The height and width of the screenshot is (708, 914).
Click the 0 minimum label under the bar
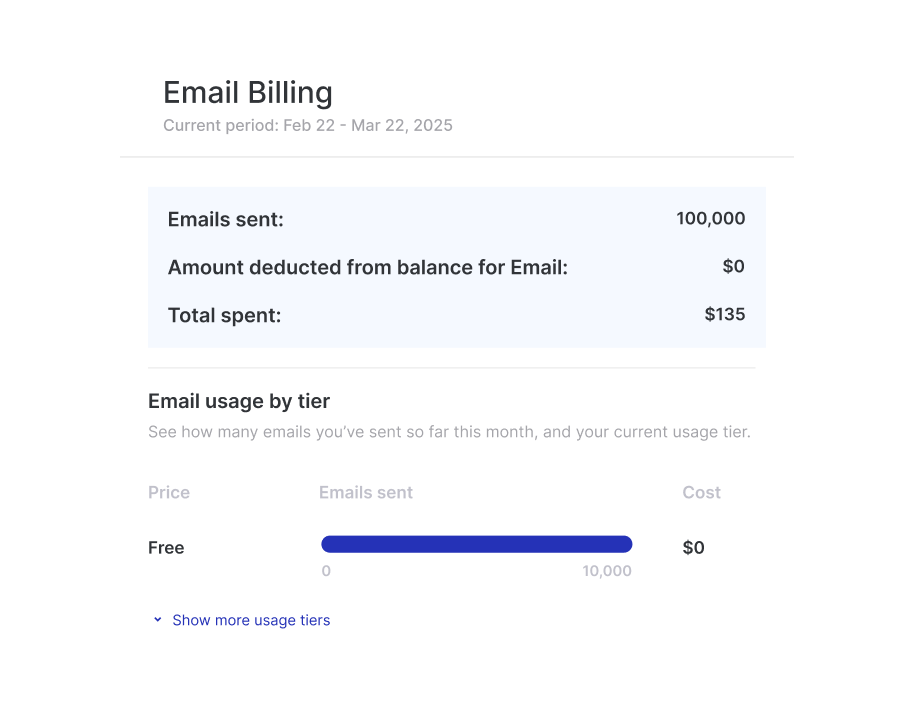[326, 572]
